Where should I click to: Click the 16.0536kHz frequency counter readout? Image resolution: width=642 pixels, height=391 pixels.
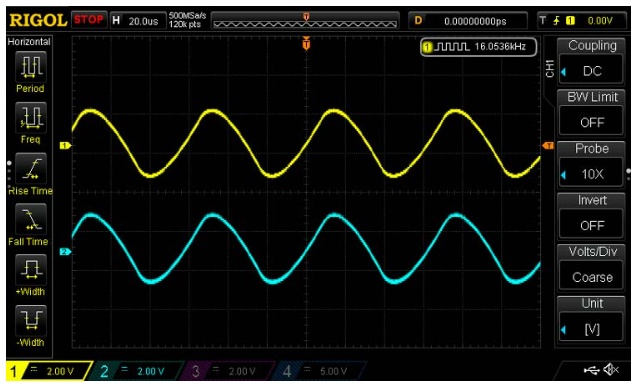coord(478,47)
